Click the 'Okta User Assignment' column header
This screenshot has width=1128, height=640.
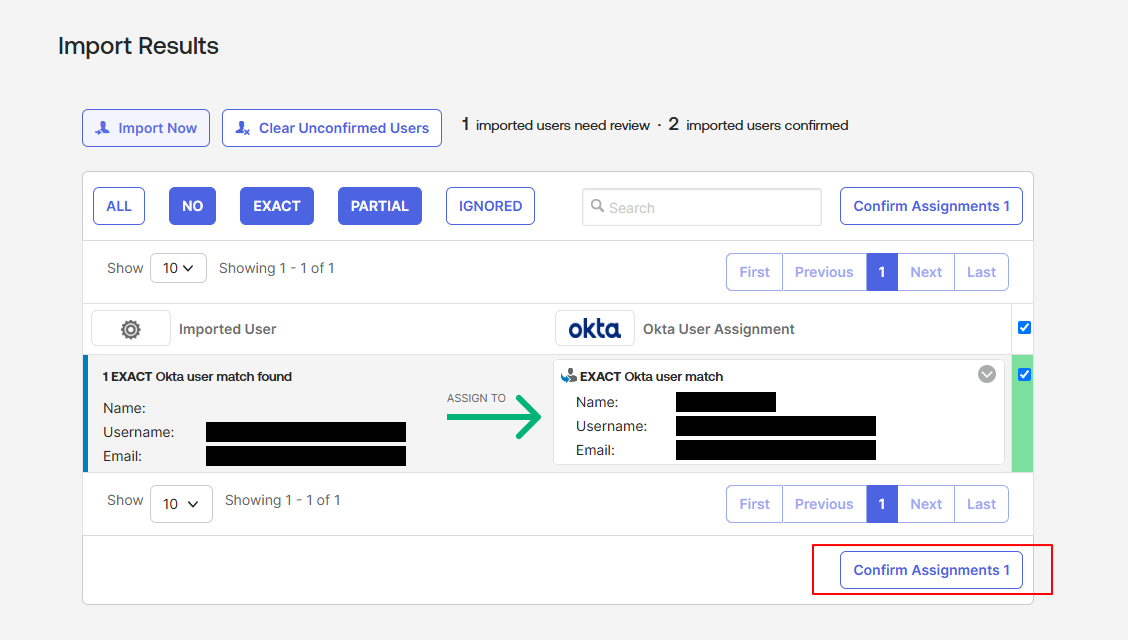tap(719, 329)
